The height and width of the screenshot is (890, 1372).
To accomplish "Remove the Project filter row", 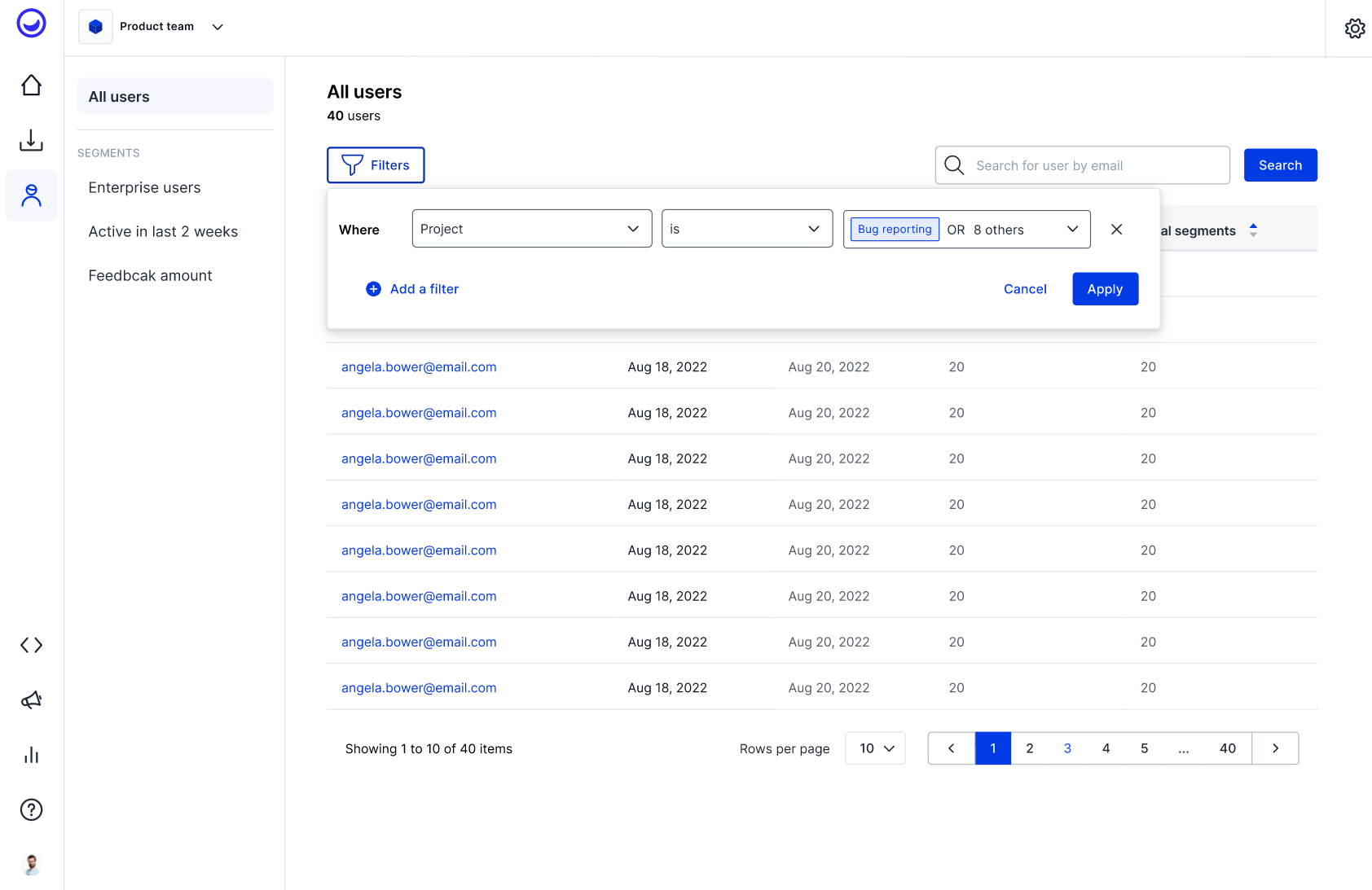I will [x=1117, y=230].
